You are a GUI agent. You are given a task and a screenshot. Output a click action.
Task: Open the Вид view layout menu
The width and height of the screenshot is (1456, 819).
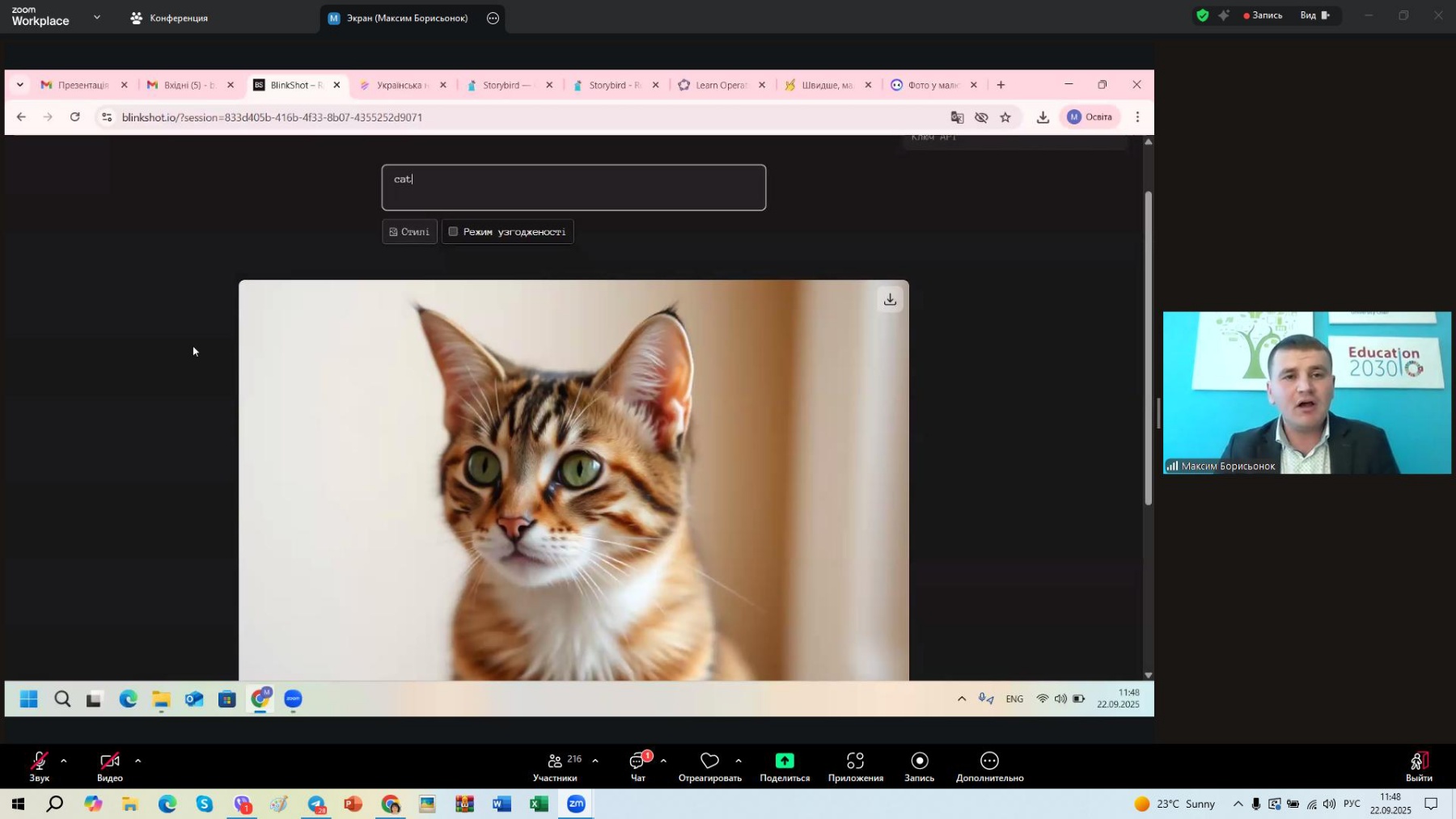(1315, 15)
